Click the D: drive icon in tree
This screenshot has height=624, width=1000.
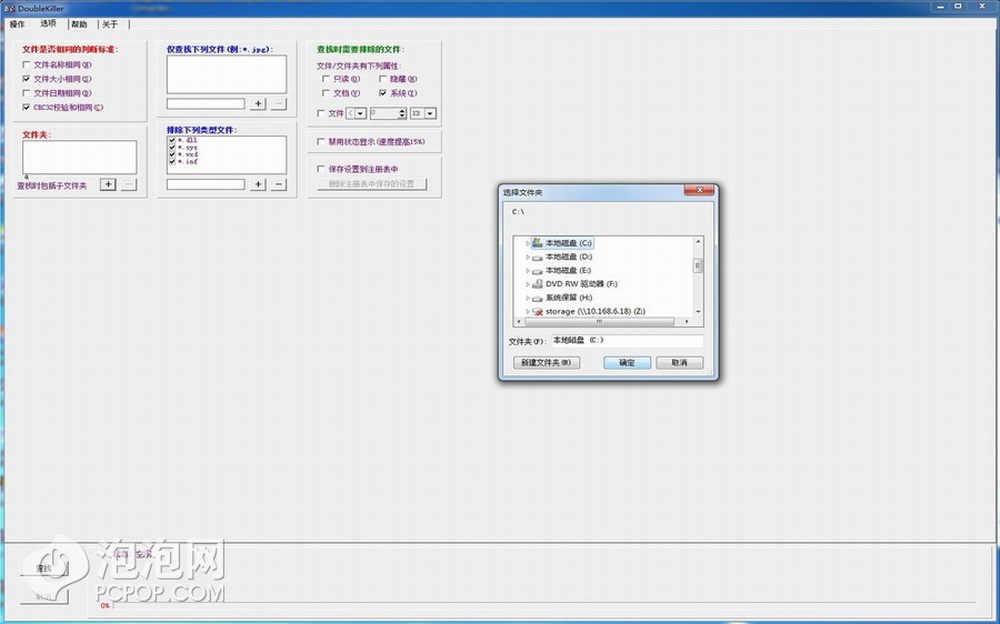[537, 257]
